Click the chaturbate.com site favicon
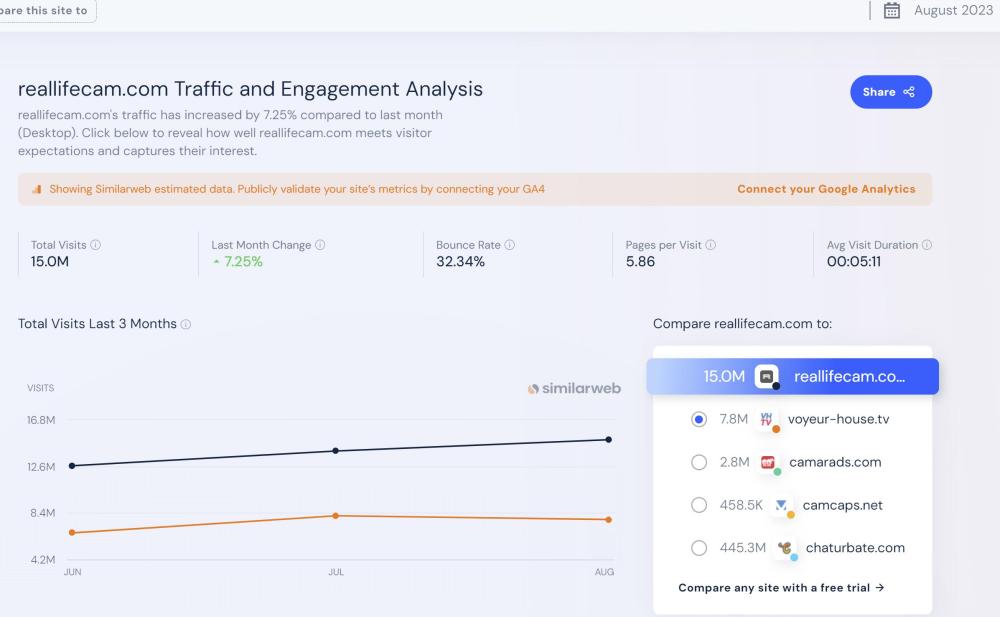The height and width of the screenshot is (617, 1000). coord(787,548)
